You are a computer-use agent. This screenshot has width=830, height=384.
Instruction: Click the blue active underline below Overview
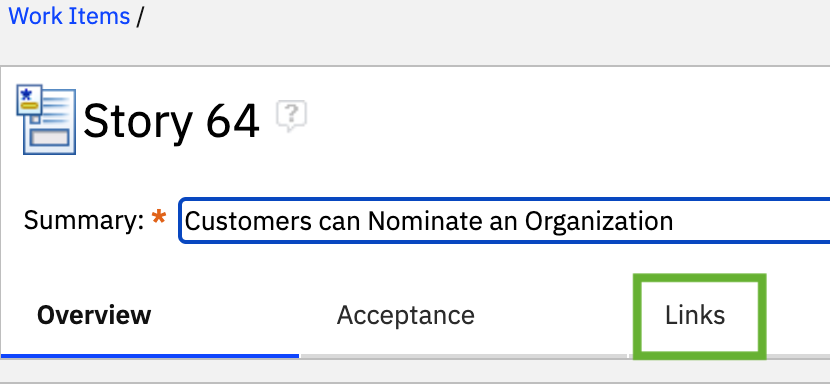pyautogui.click(x=150, y=356)
